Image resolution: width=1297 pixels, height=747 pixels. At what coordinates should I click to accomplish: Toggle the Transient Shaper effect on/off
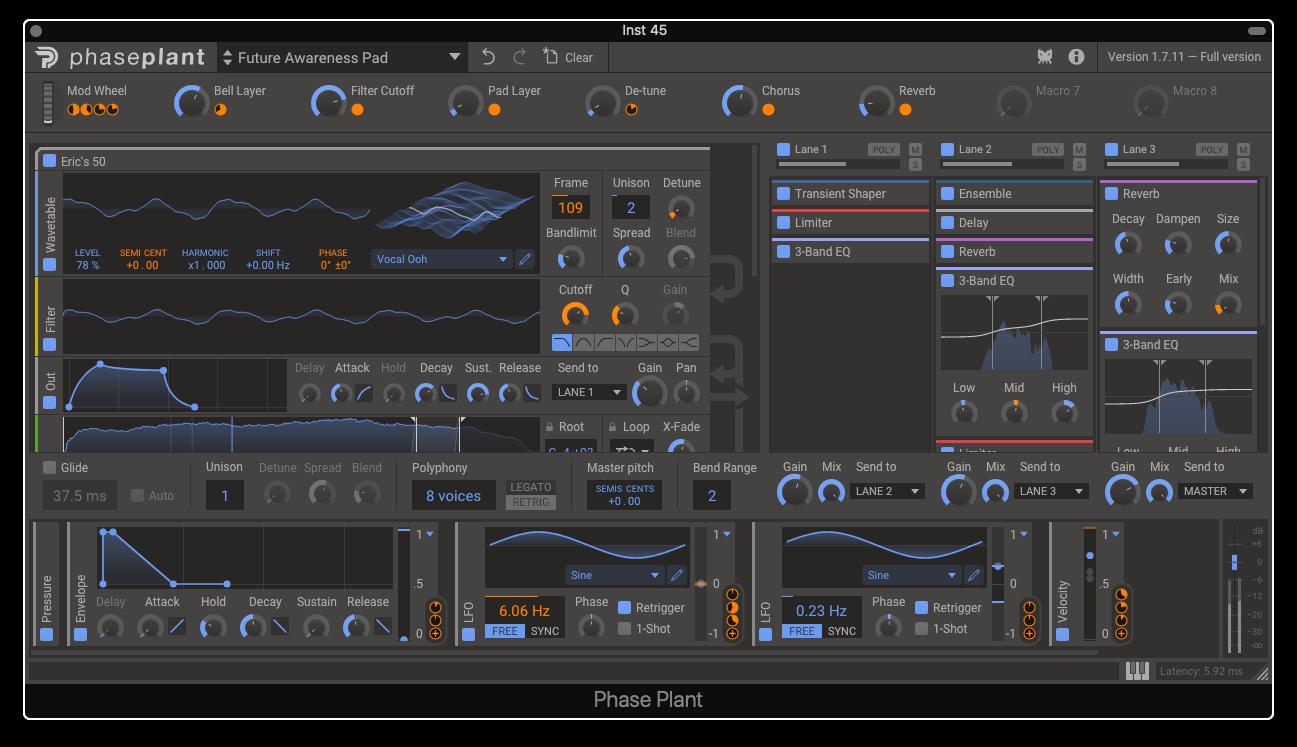[783, 194]
